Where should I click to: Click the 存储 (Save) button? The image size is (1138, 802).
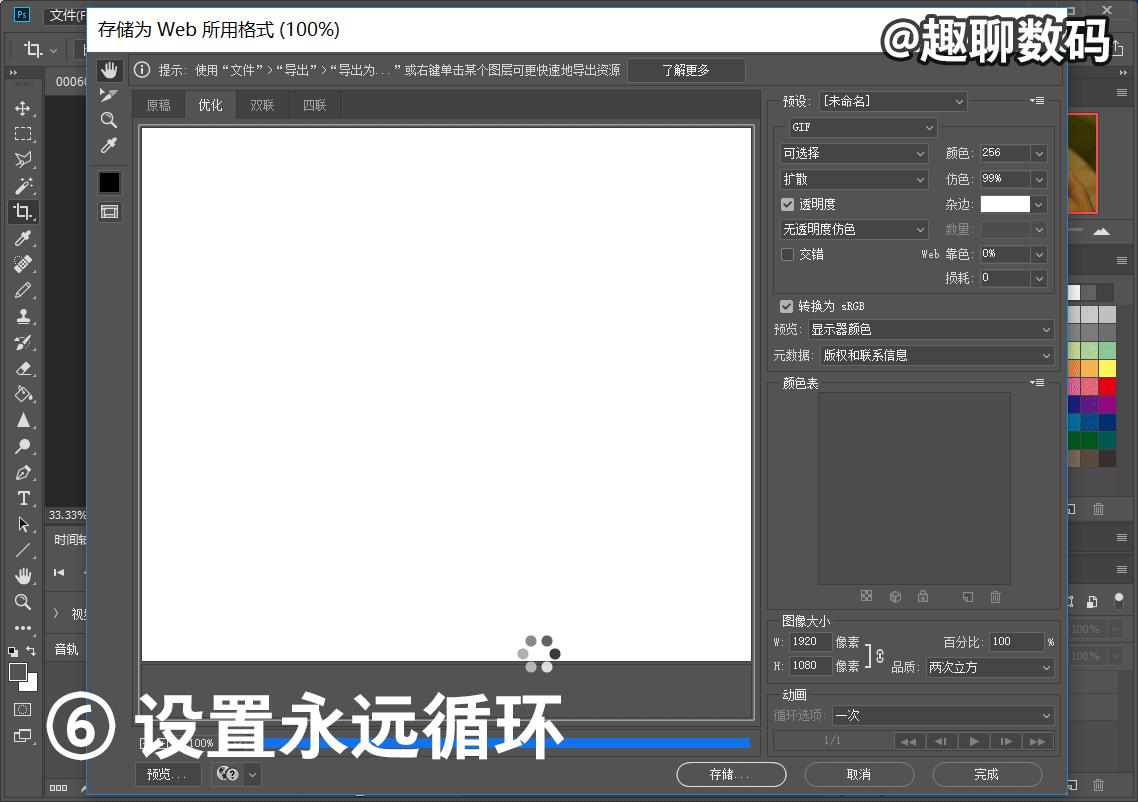tap(731, 773)
